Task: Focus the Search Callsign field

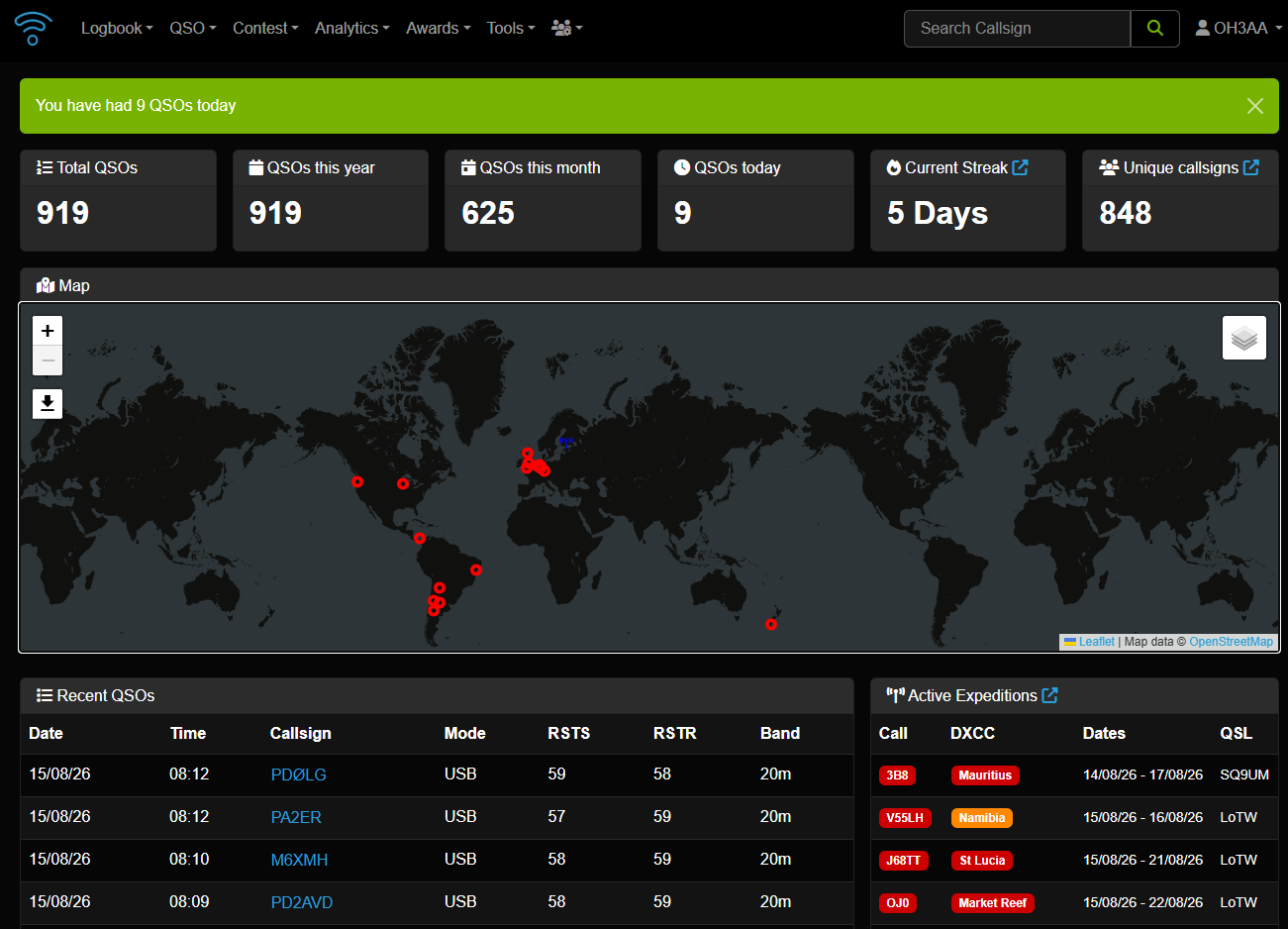Action: tap(1017, 29)
